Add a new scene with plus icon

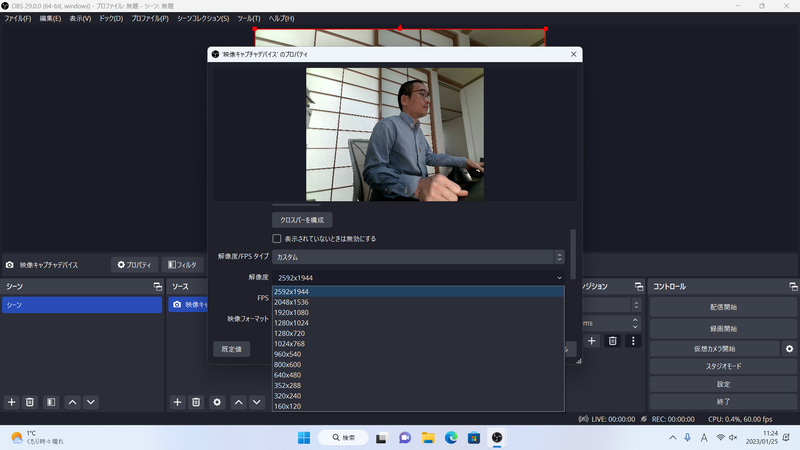[11, 402]
